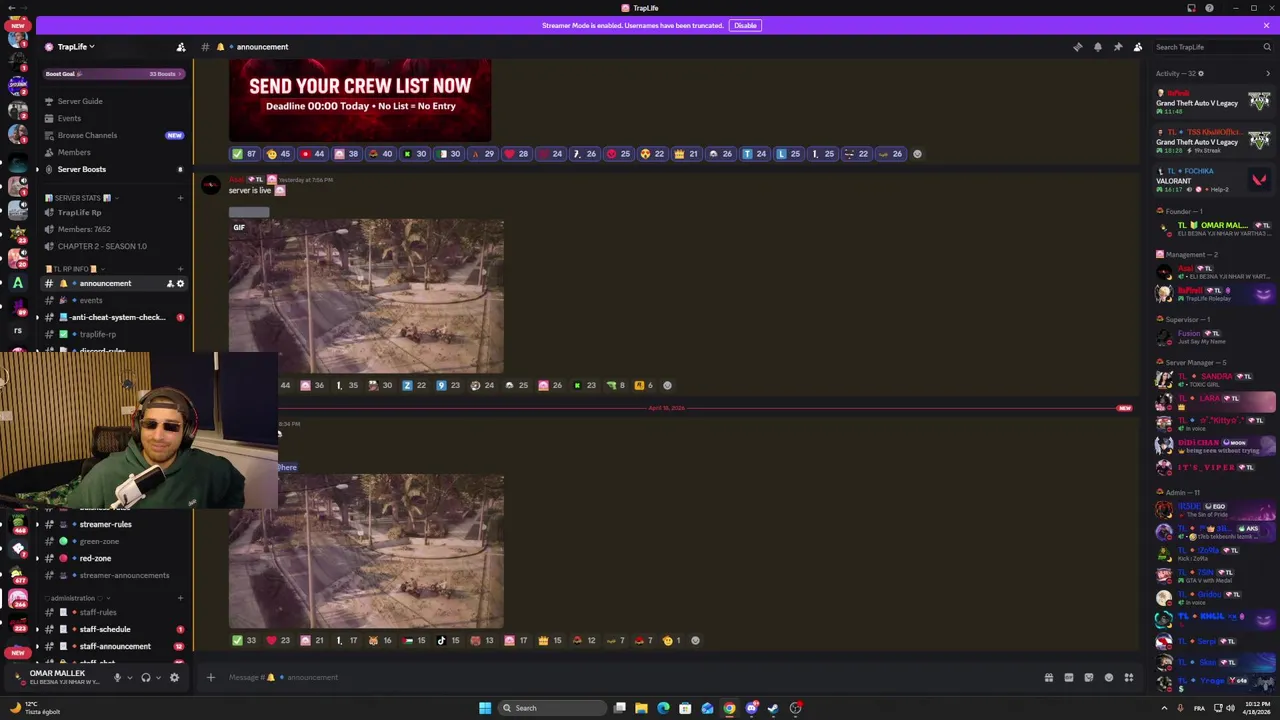1280x720 pixels.
Task: Open announcement channel settings gear
Action: (x=180, y=284)
